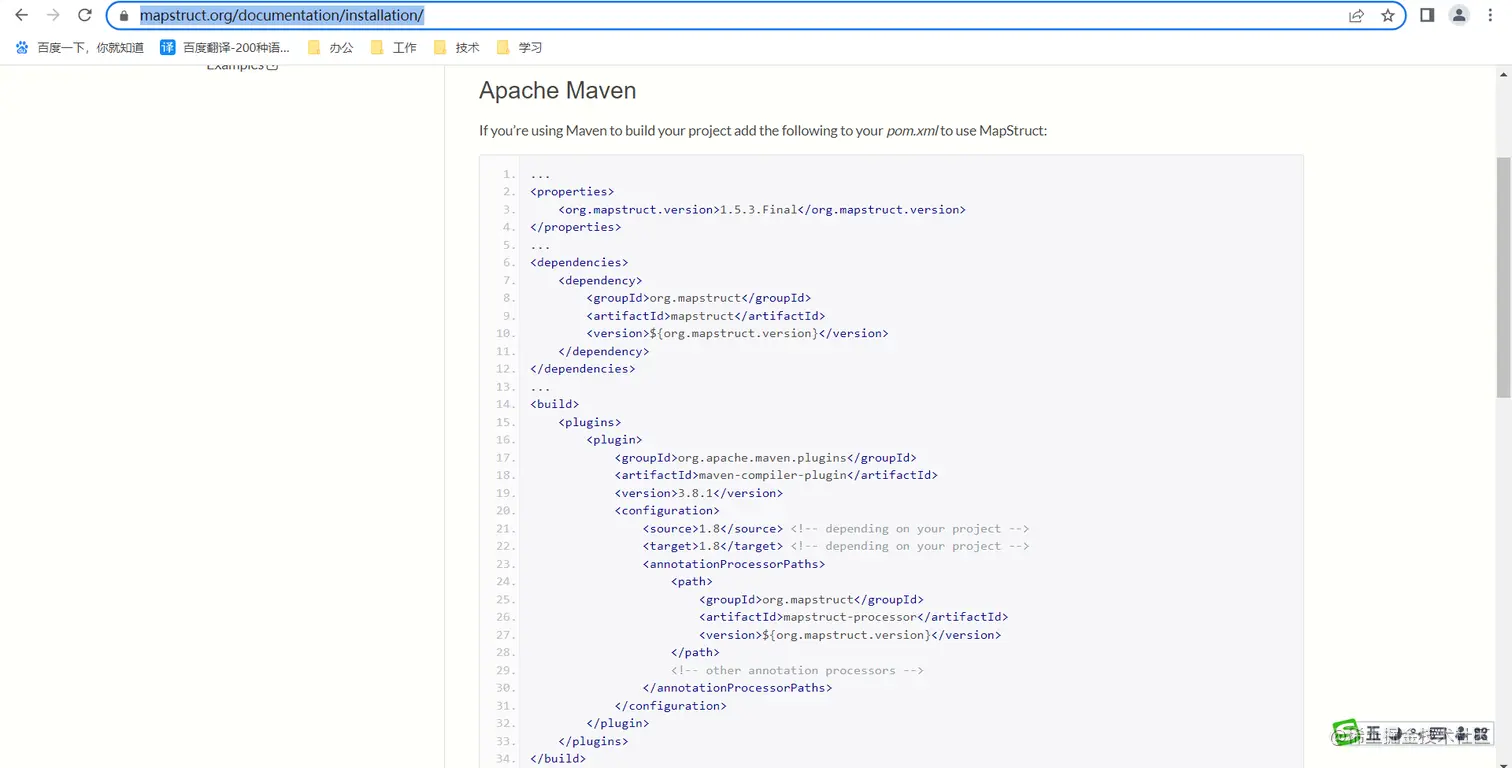Click the 1.5.3.Final version line

(762, 210)
